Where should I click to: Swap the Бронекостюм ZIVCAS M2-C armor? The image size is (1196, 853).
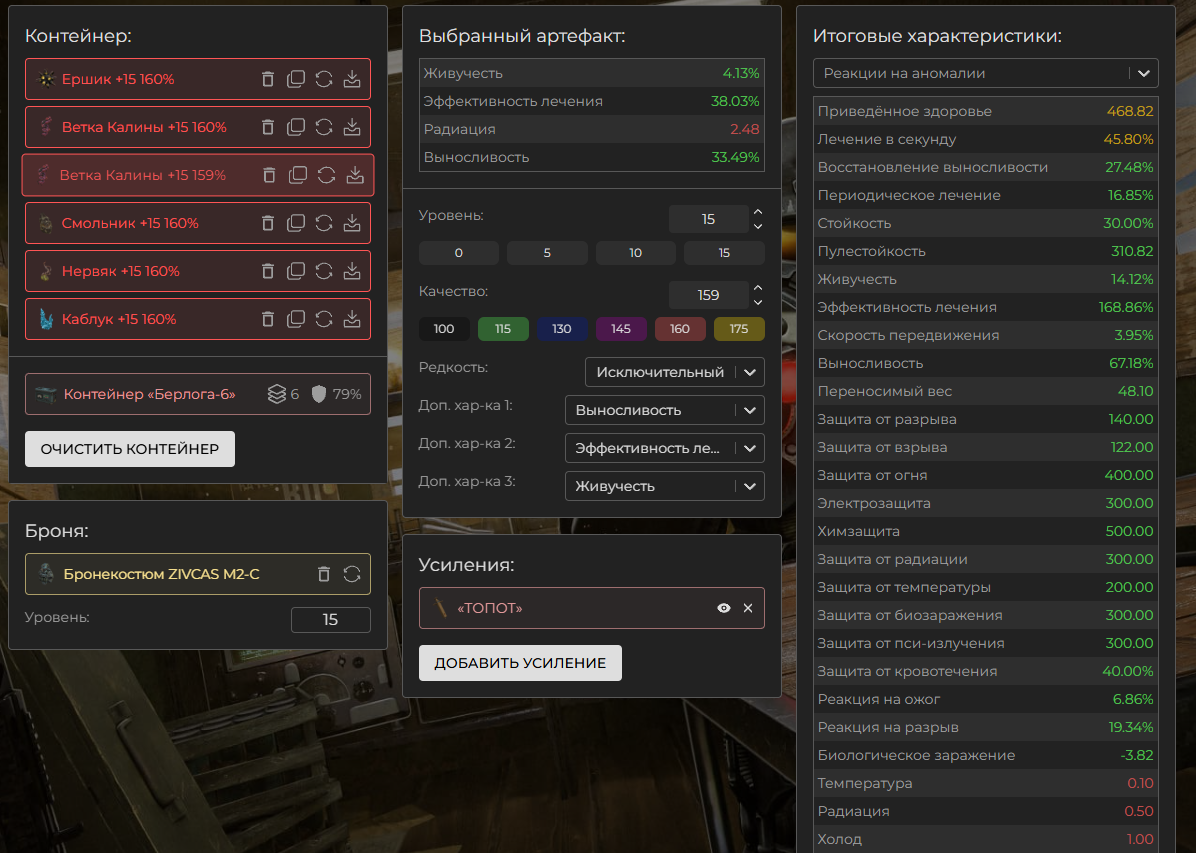352,574
